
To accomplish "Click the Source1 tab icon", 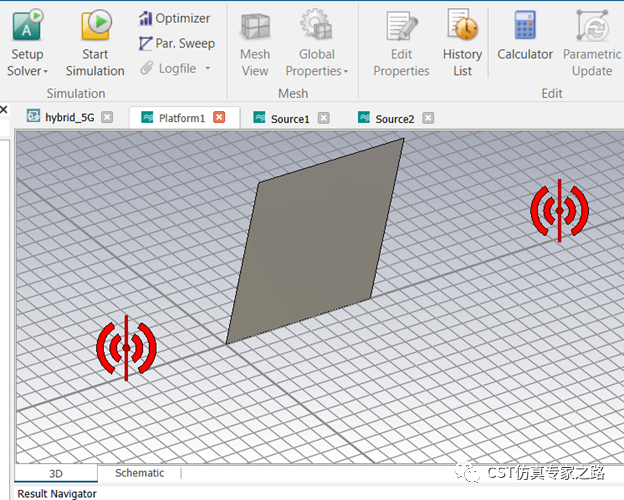I will click(259, 117).
